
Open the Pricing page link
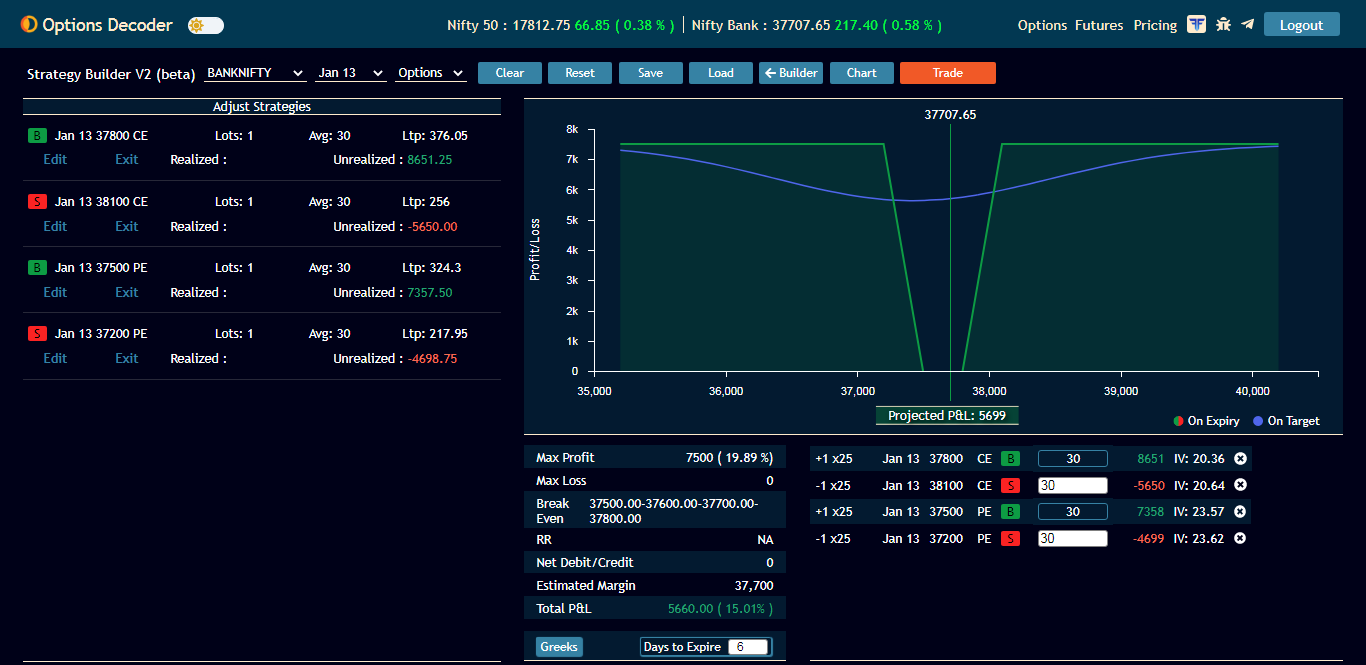point(1155,25)
